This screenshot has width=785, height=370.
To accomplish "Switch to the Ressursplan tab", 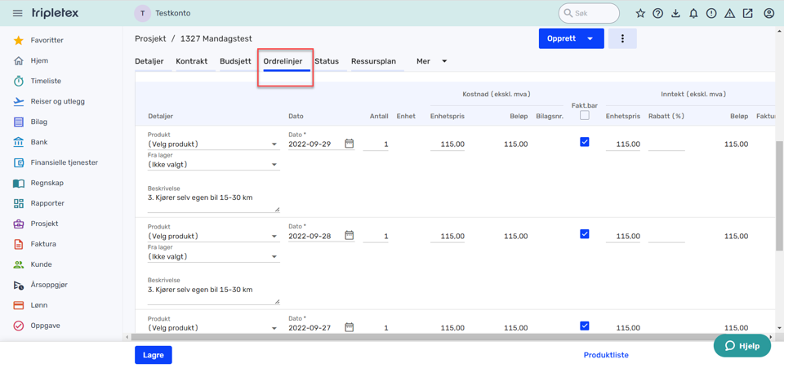I will pos(373,62).
